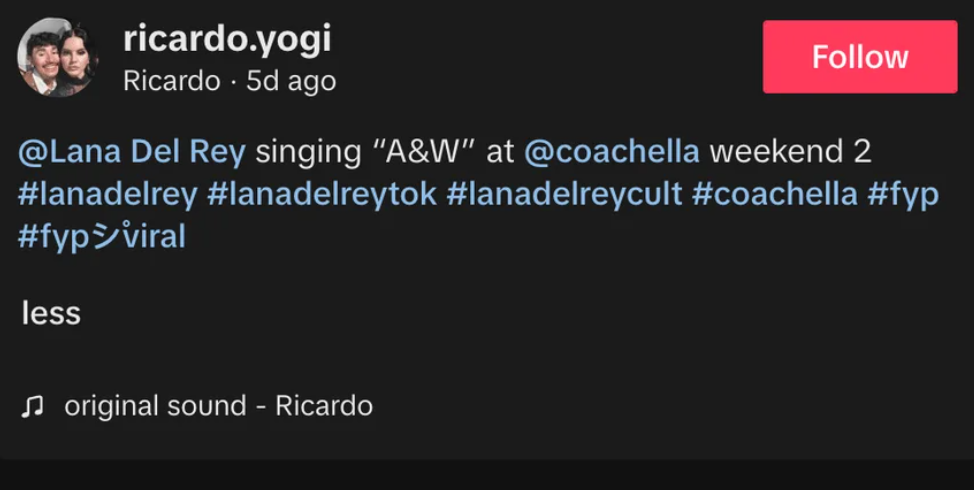Click the red Follow button
The height and width of the screenshot is (490, 974).
point(859,57)
